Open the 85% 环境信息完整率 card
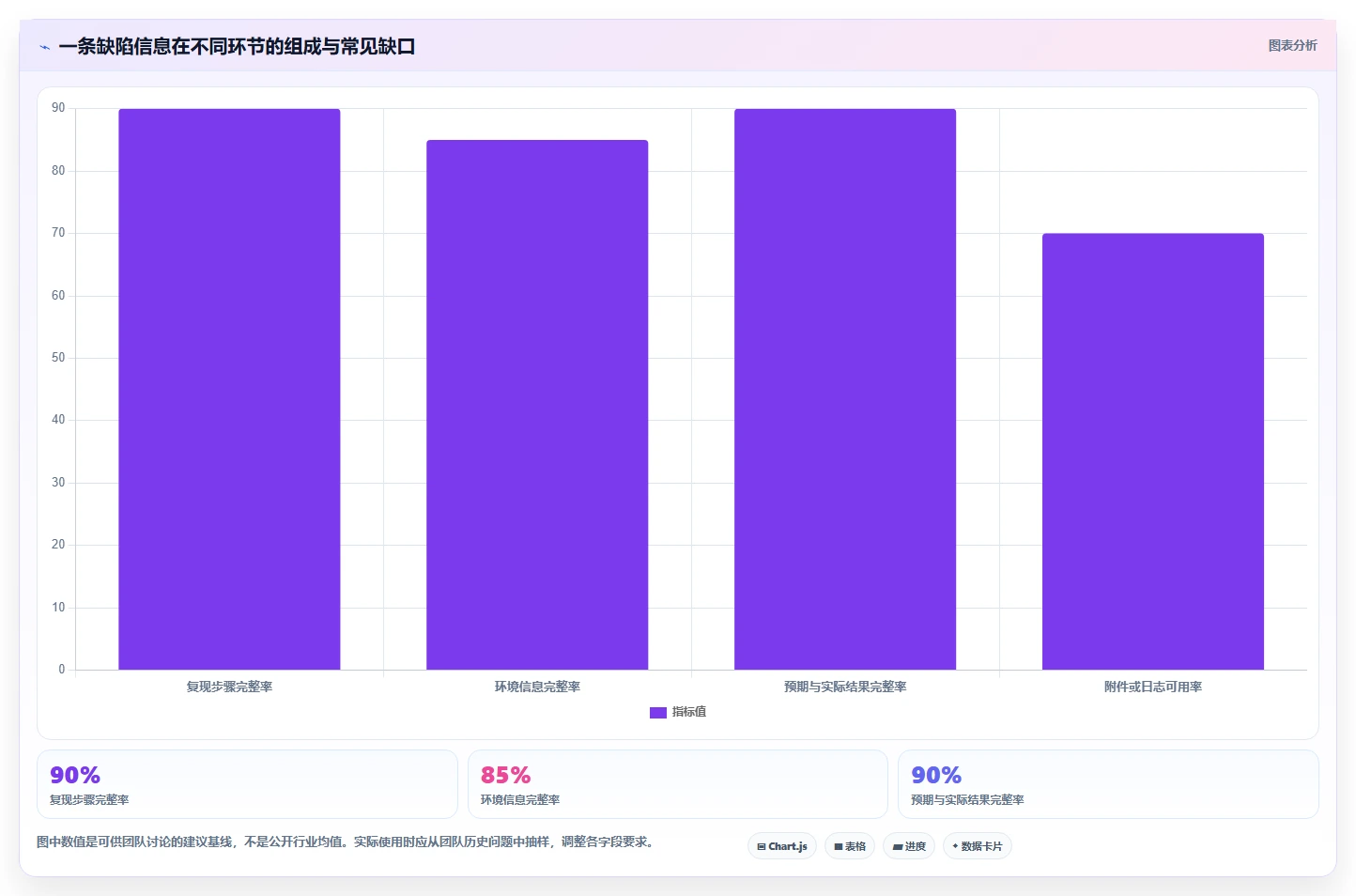1356x896 pixels. 678,784
